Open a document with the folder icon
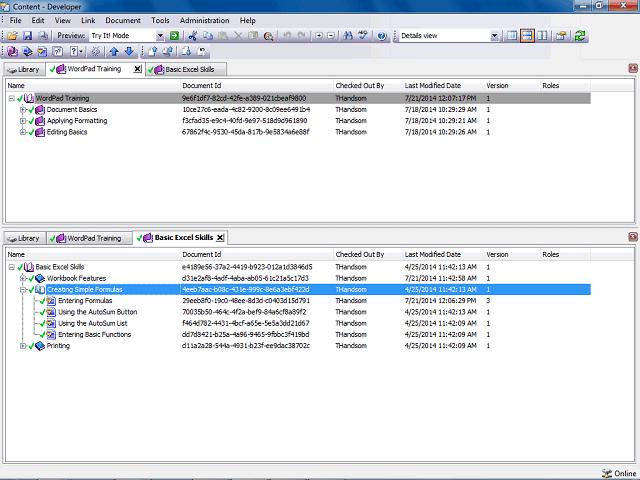Image resolution: width=640 pixels, height=480 pixels. pos(12,36)
